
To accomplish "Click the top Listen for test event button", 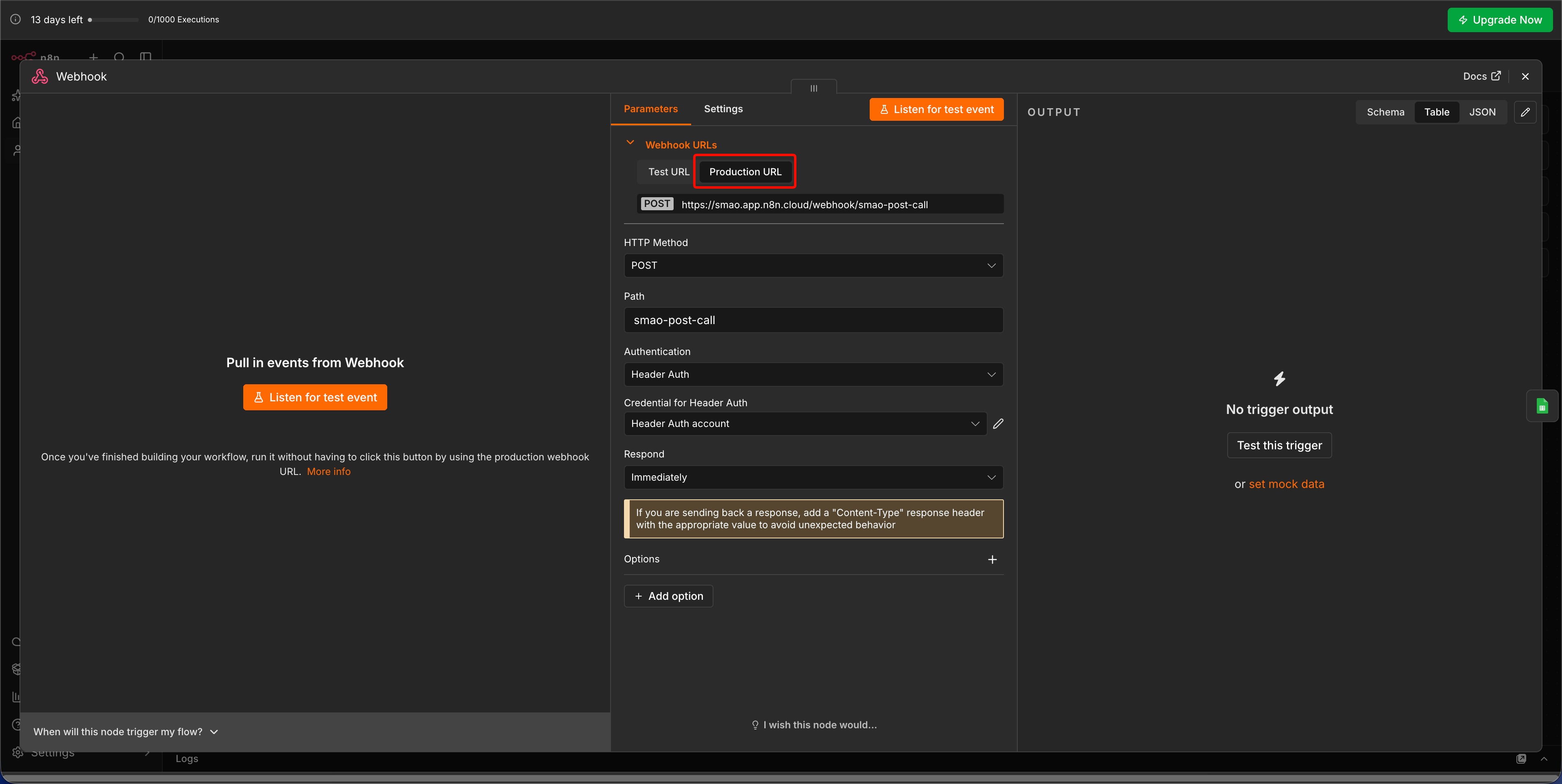I will (x=936, y=110).
